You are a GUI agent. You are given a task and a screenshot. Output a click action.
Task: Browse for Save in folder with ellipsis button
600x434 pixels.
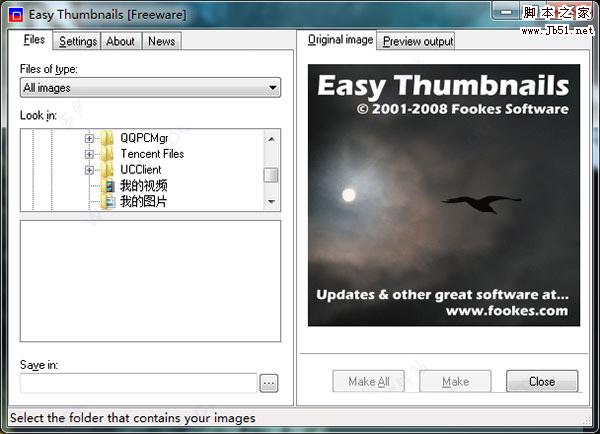click(269, 383)
